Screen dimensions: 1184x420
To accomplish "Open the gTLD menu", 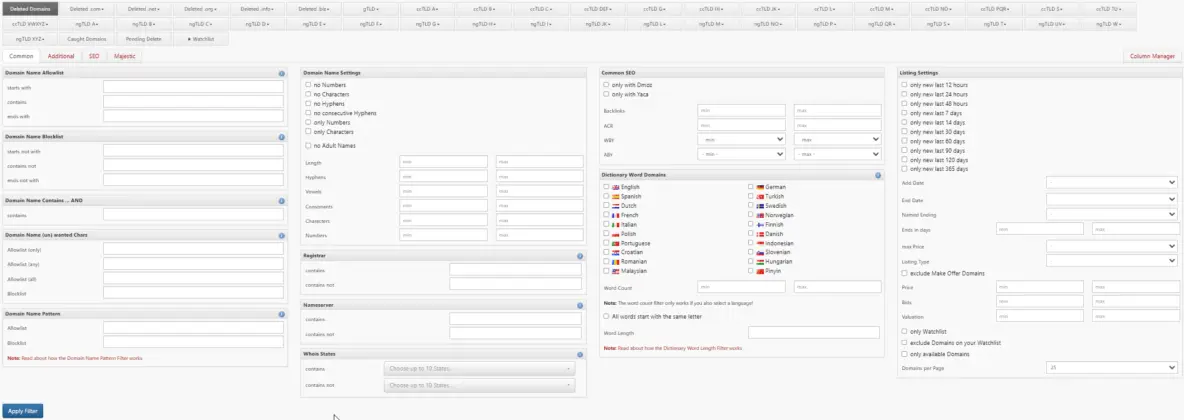I will (370, 9).
